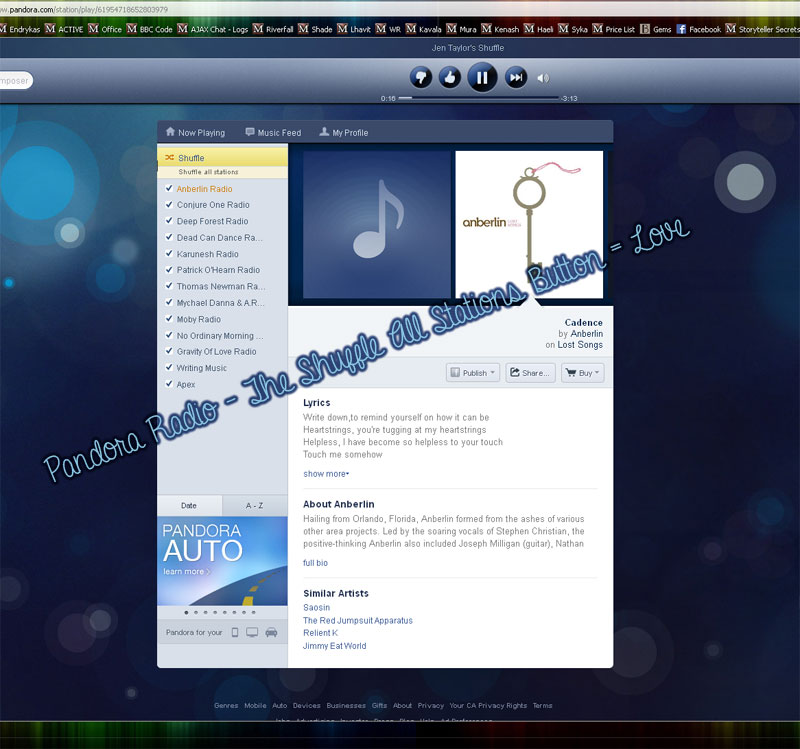800x749 pixels.
Task: Select Apex station
Action: [x=186, y=384]
